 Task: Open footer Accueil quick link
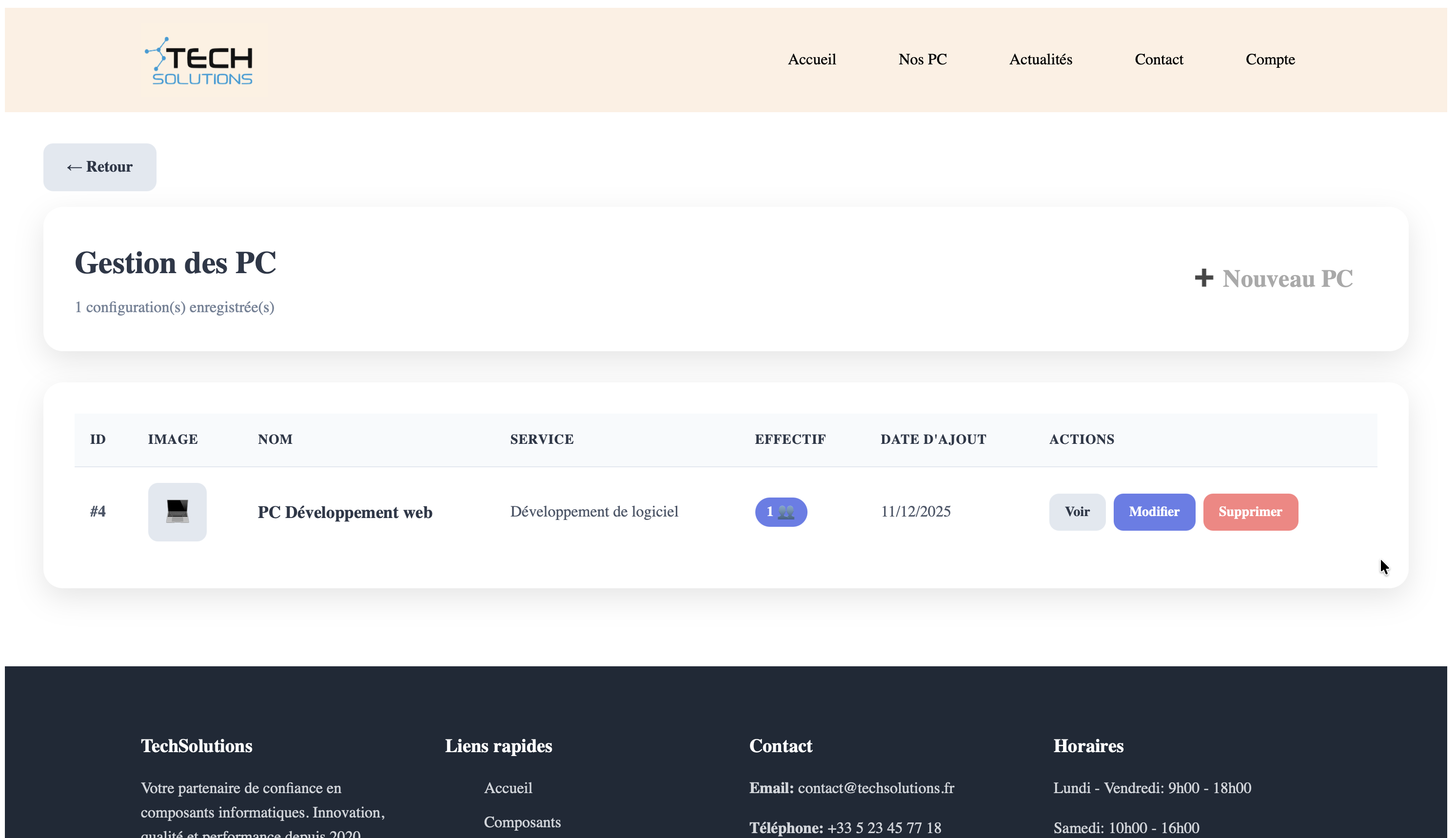[x=508, y=788]
